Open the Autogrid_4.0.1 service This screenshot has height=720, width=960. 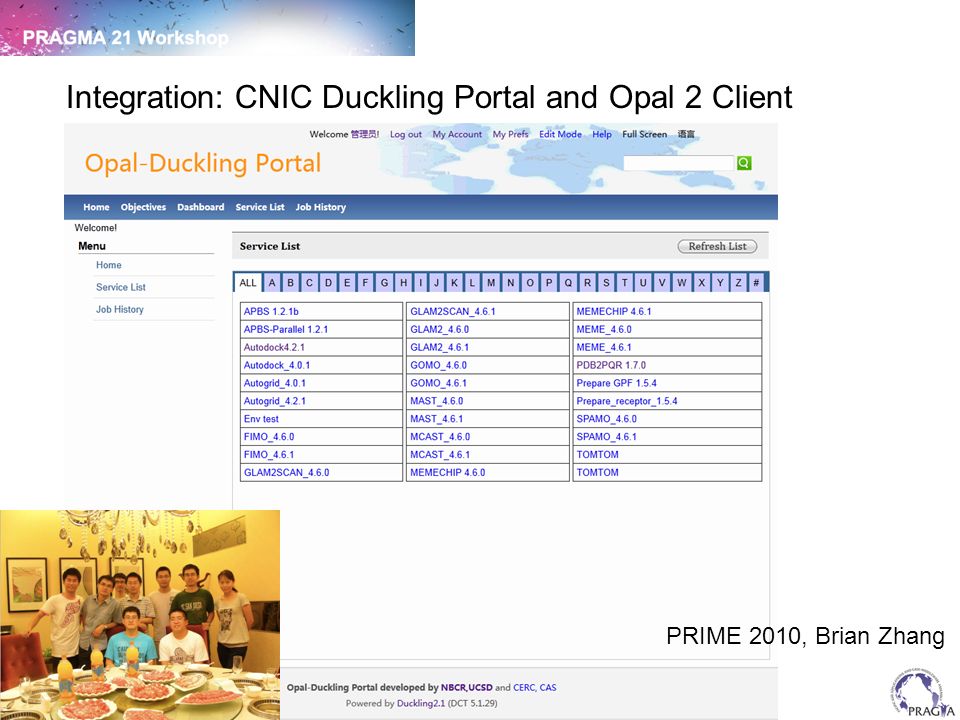(x=275, y=383)
